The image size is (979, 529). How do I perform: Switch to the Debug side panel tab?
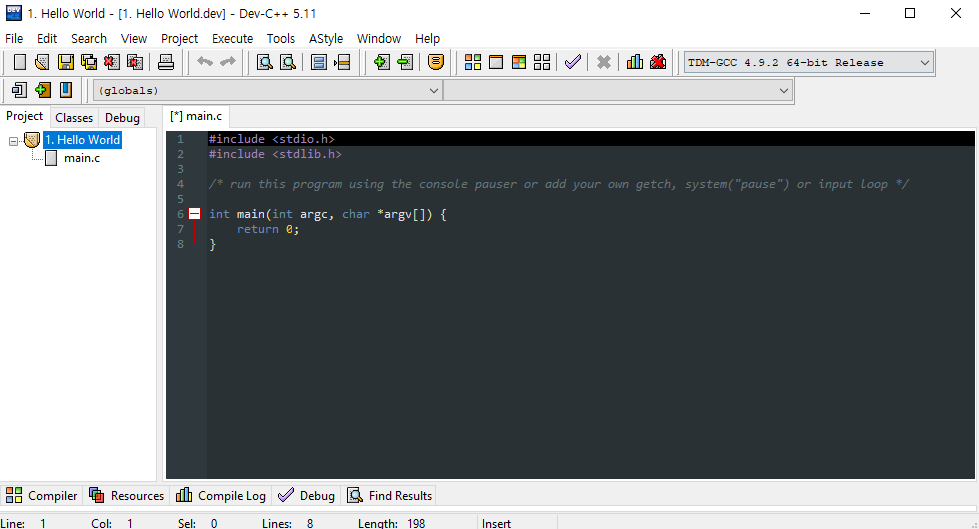pos(122,117)
